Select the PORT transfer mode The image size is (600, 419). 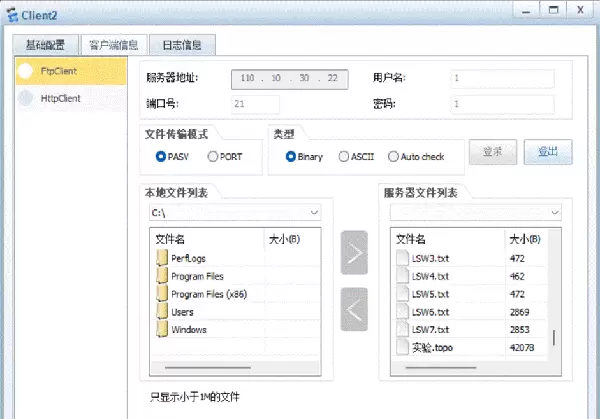pos(213,157)
